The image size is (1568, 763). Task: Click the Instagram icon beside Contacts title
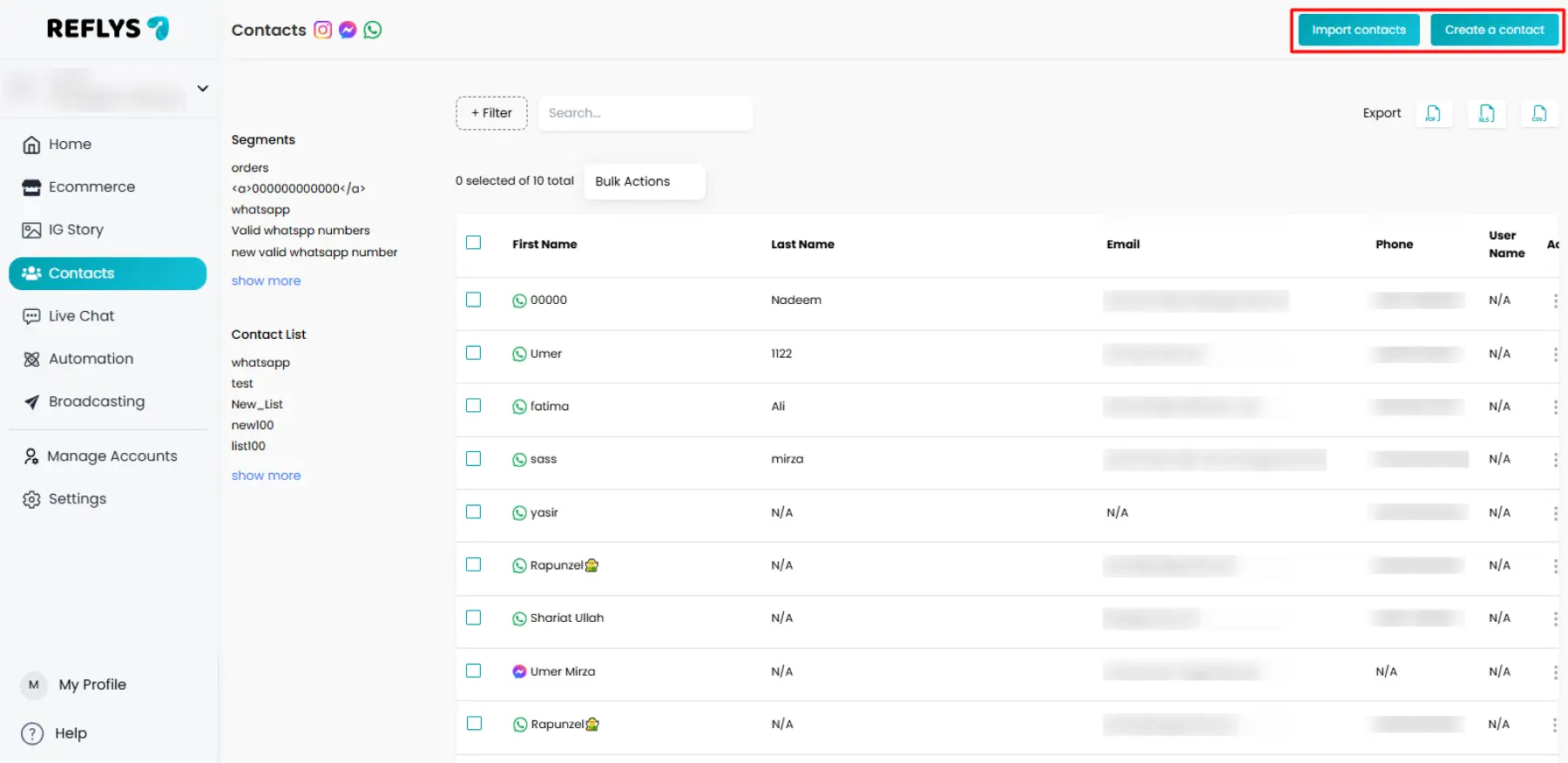point(322,30)
